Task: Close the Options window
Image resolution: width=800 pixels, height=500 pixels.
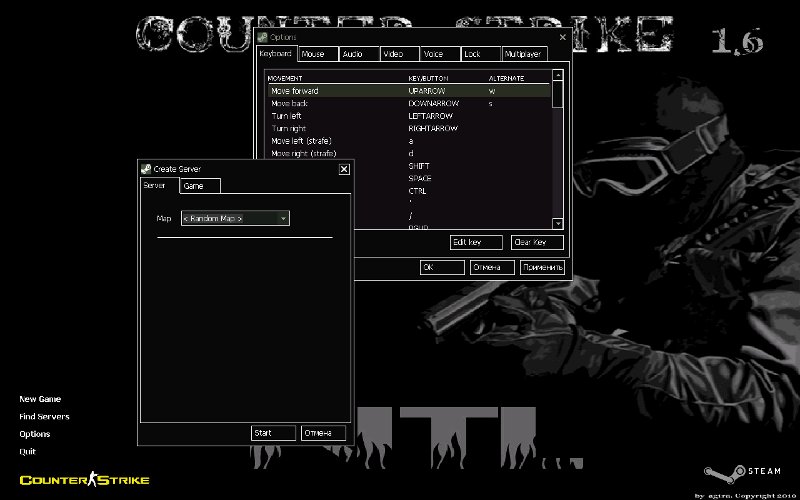Action: click(x=563, y=37)
